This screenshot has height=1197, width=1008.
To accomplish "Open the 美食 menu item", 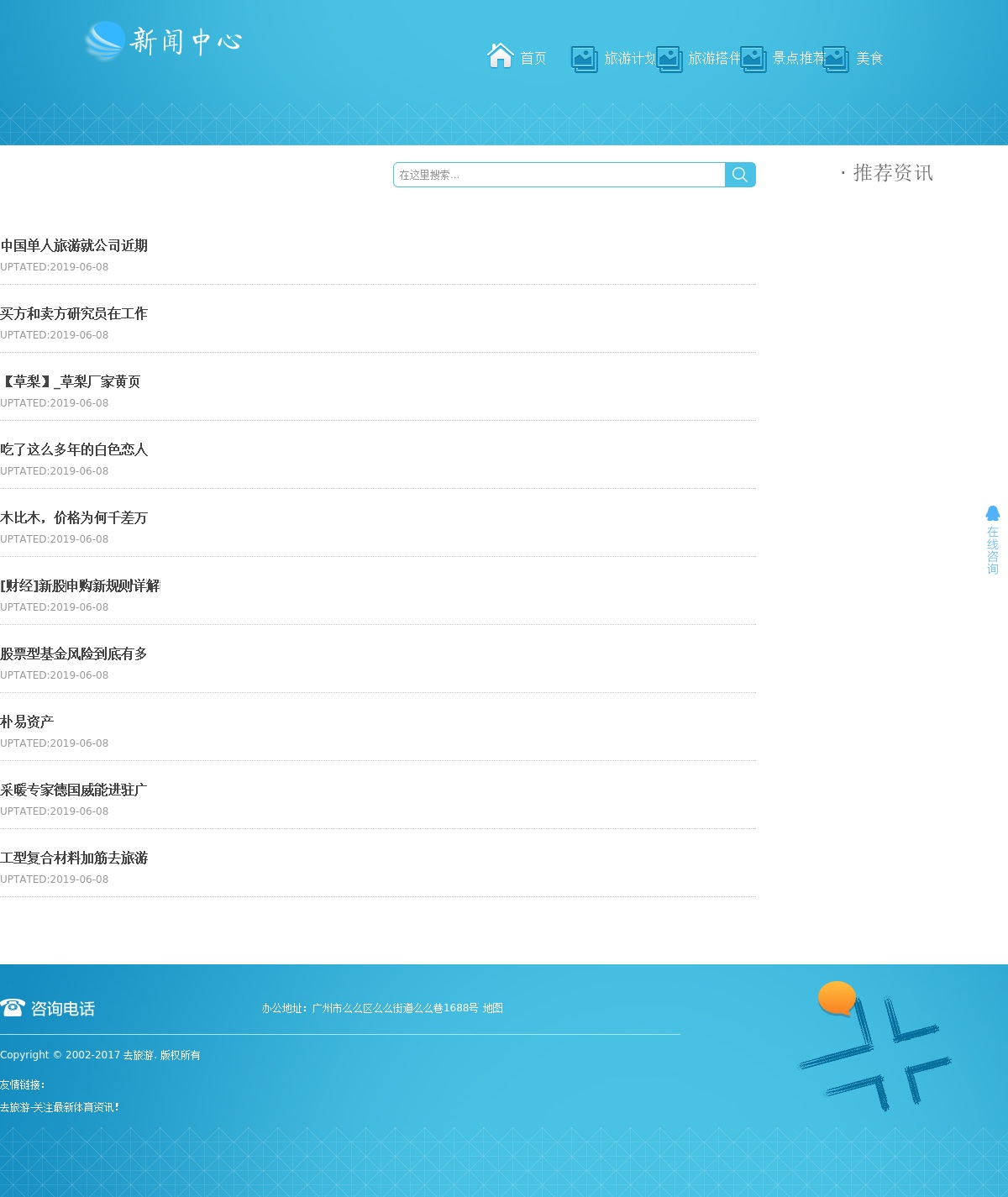I will pos(869,59).
